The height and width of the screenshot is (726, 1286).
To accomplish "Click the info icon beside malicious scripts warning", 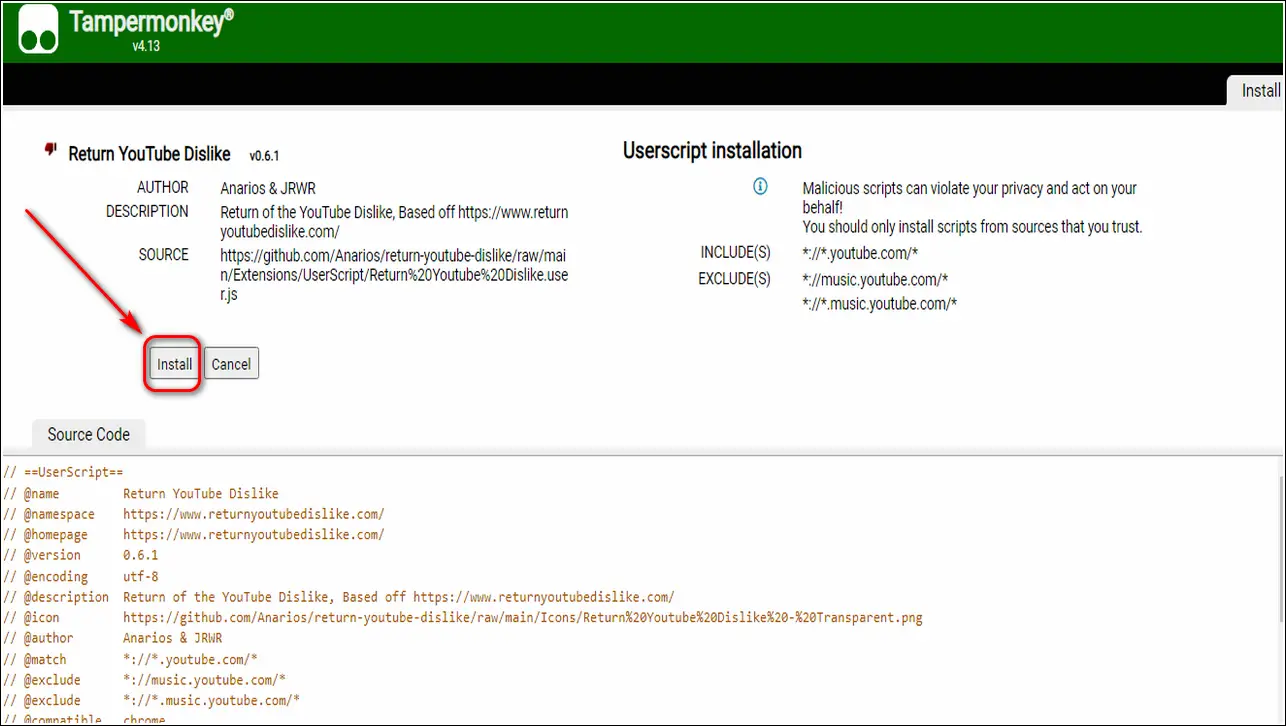I will [760, 187].
